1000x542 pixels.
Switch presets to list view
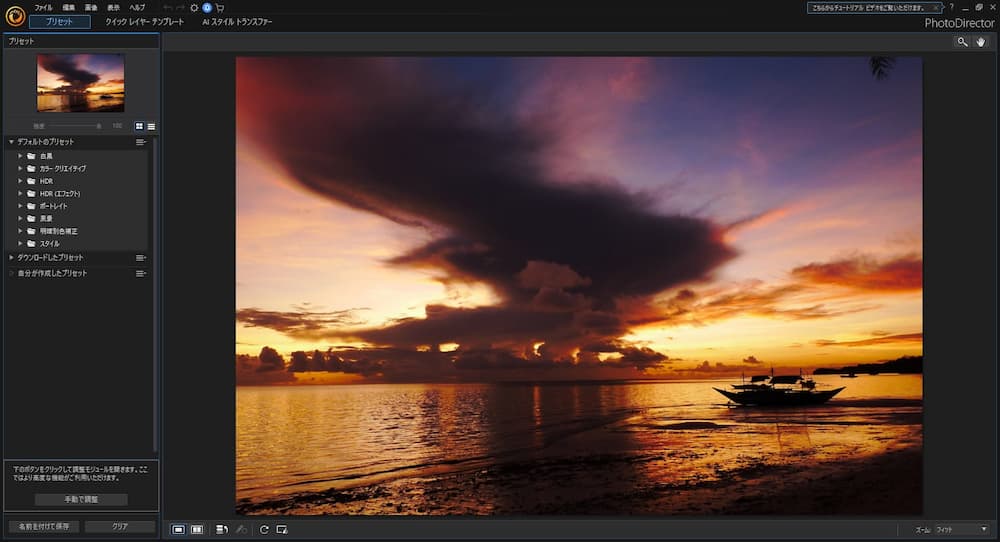[151, 126]
